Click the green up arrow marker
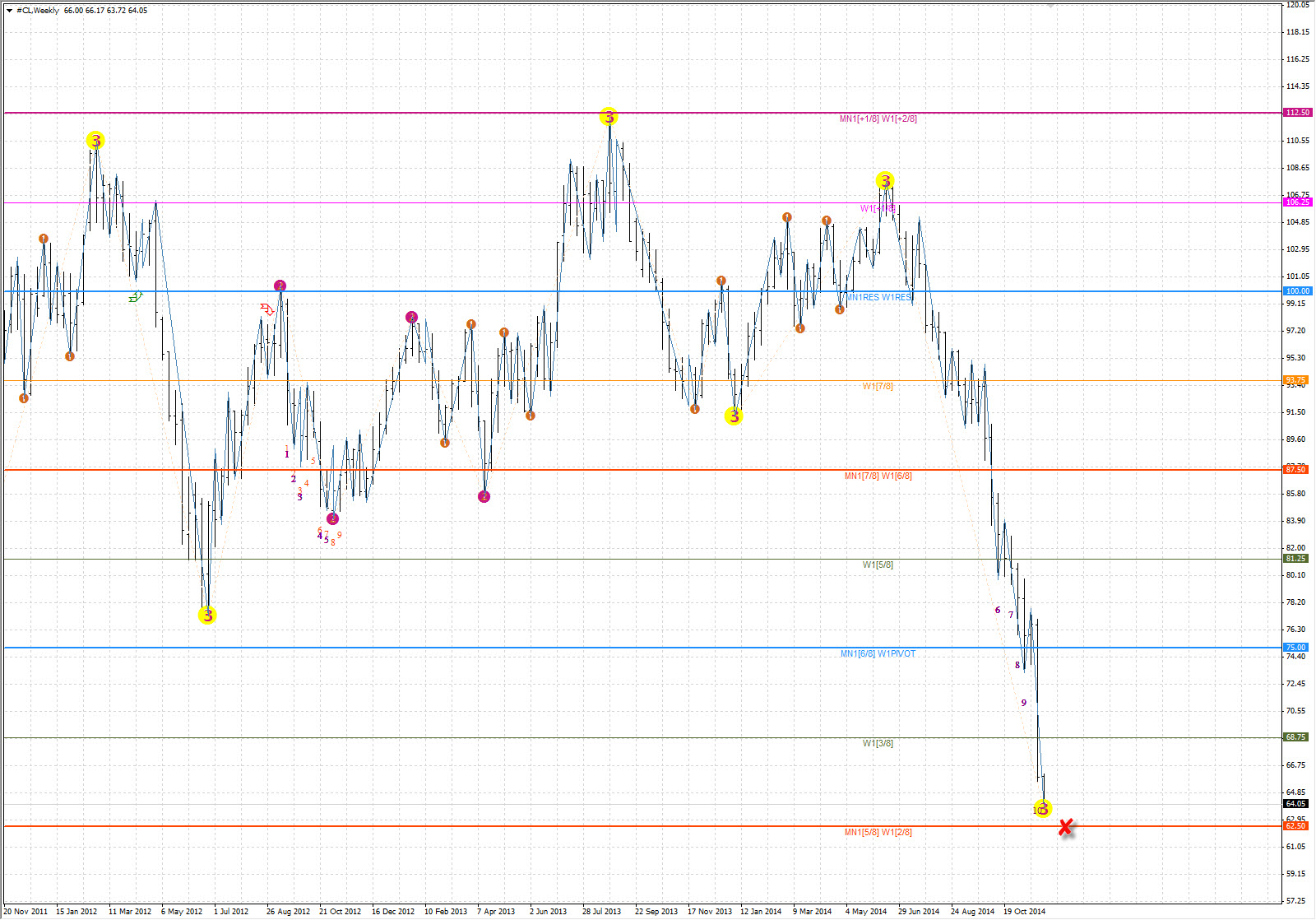This screenshot has height=920, width=1316. (x=136, y=297)
